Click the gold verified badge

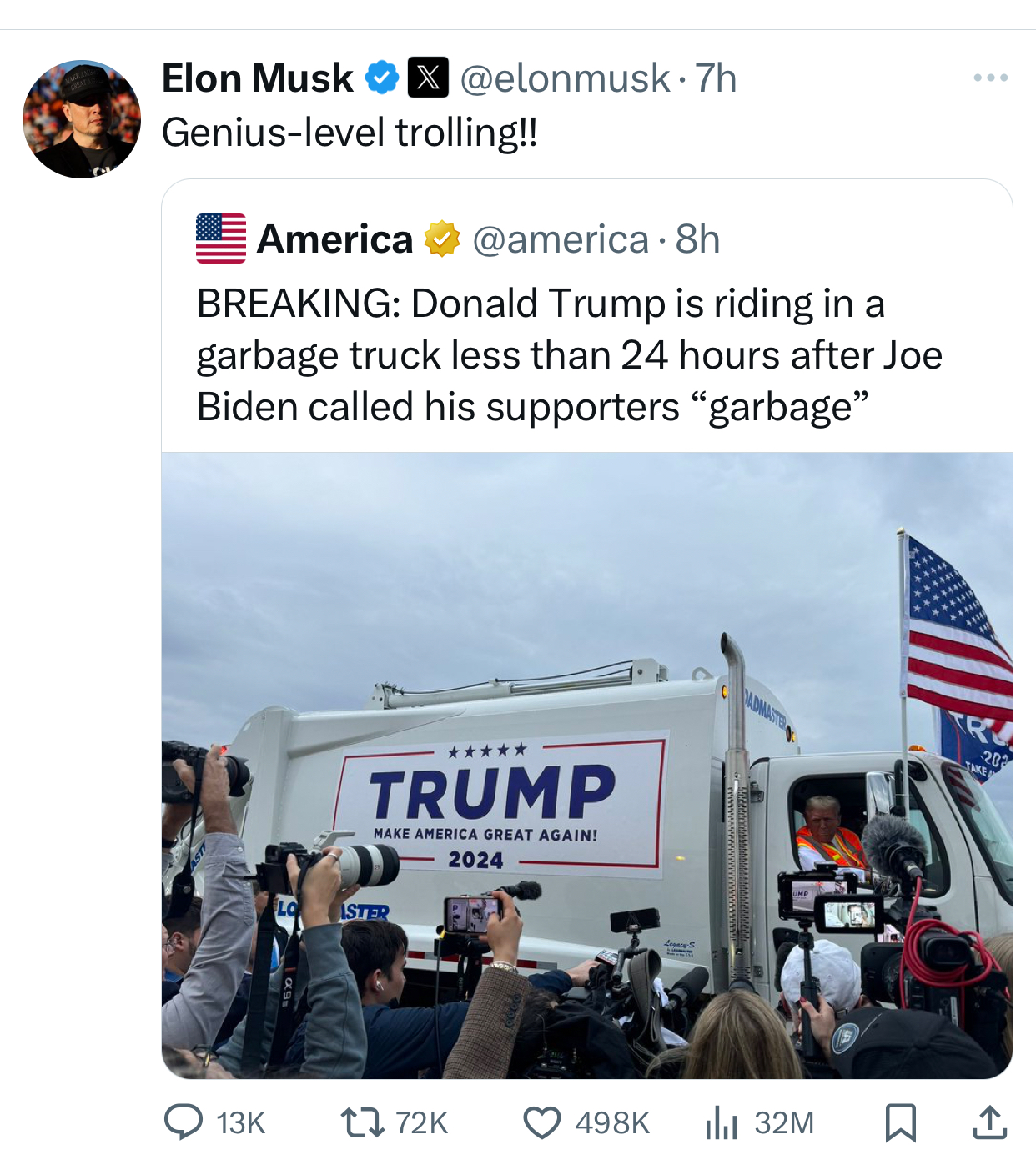click(x=442, y=239)
